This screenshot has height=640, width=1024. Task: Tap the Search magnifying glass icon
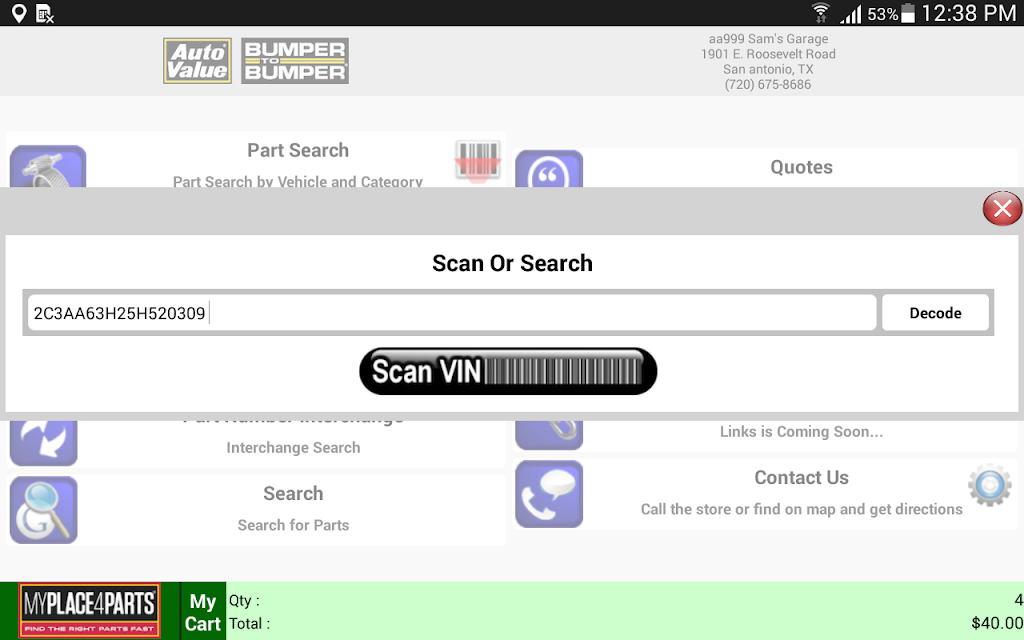(44, 510)
